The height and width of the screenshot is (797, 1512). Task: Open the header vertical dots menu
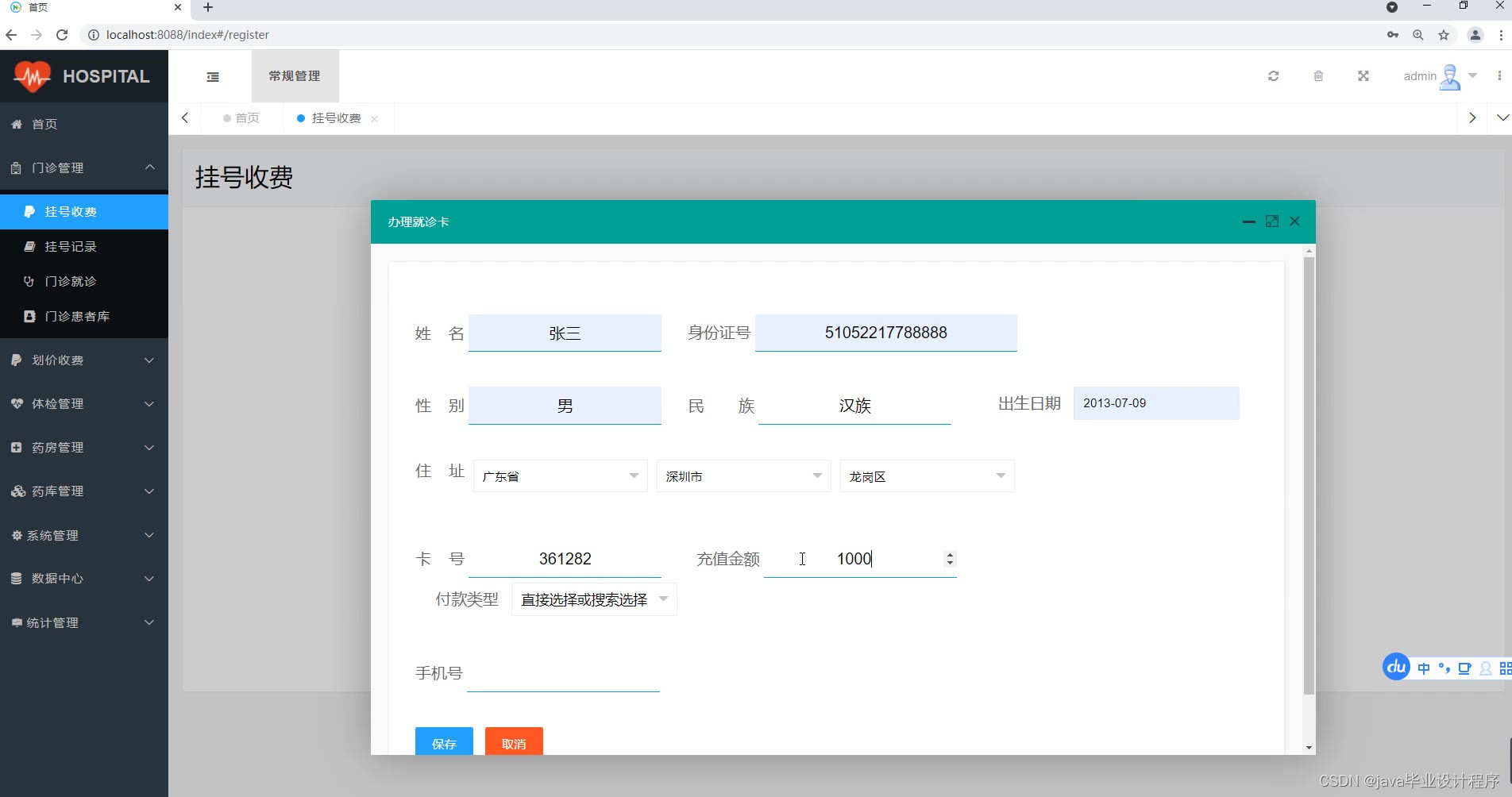(1499, 76)
